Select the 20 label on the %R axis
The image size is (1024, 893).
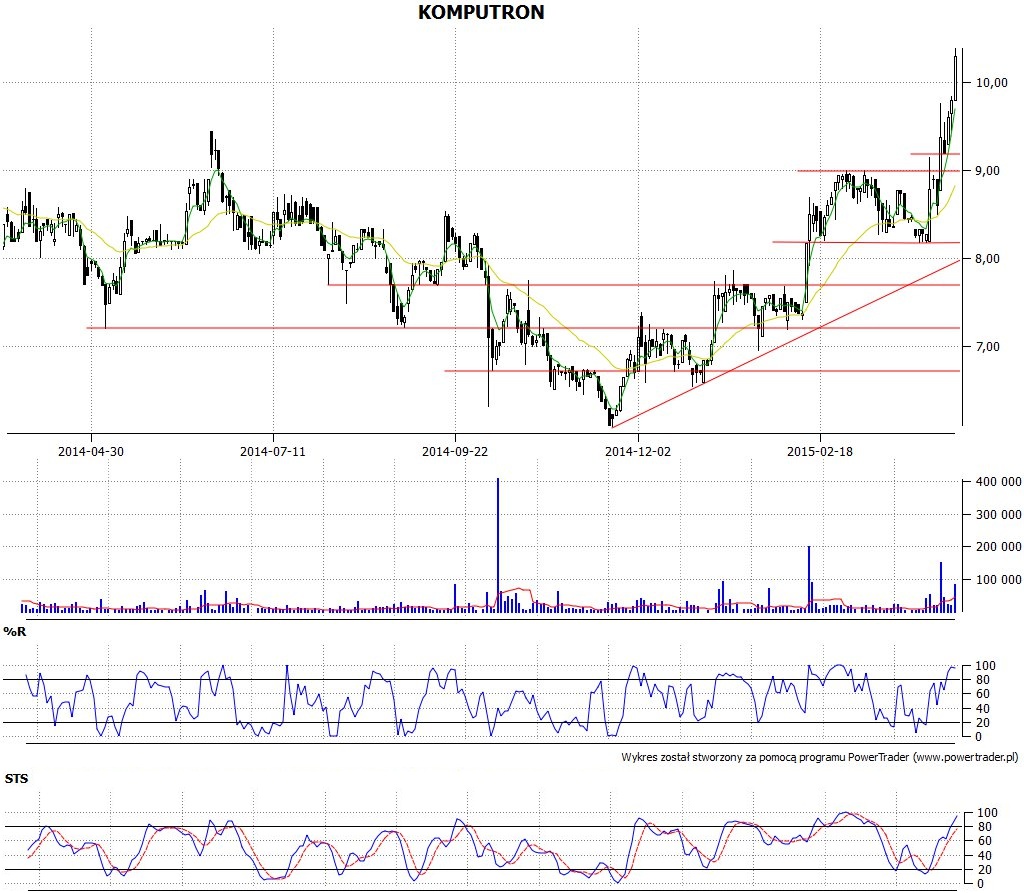982,723
